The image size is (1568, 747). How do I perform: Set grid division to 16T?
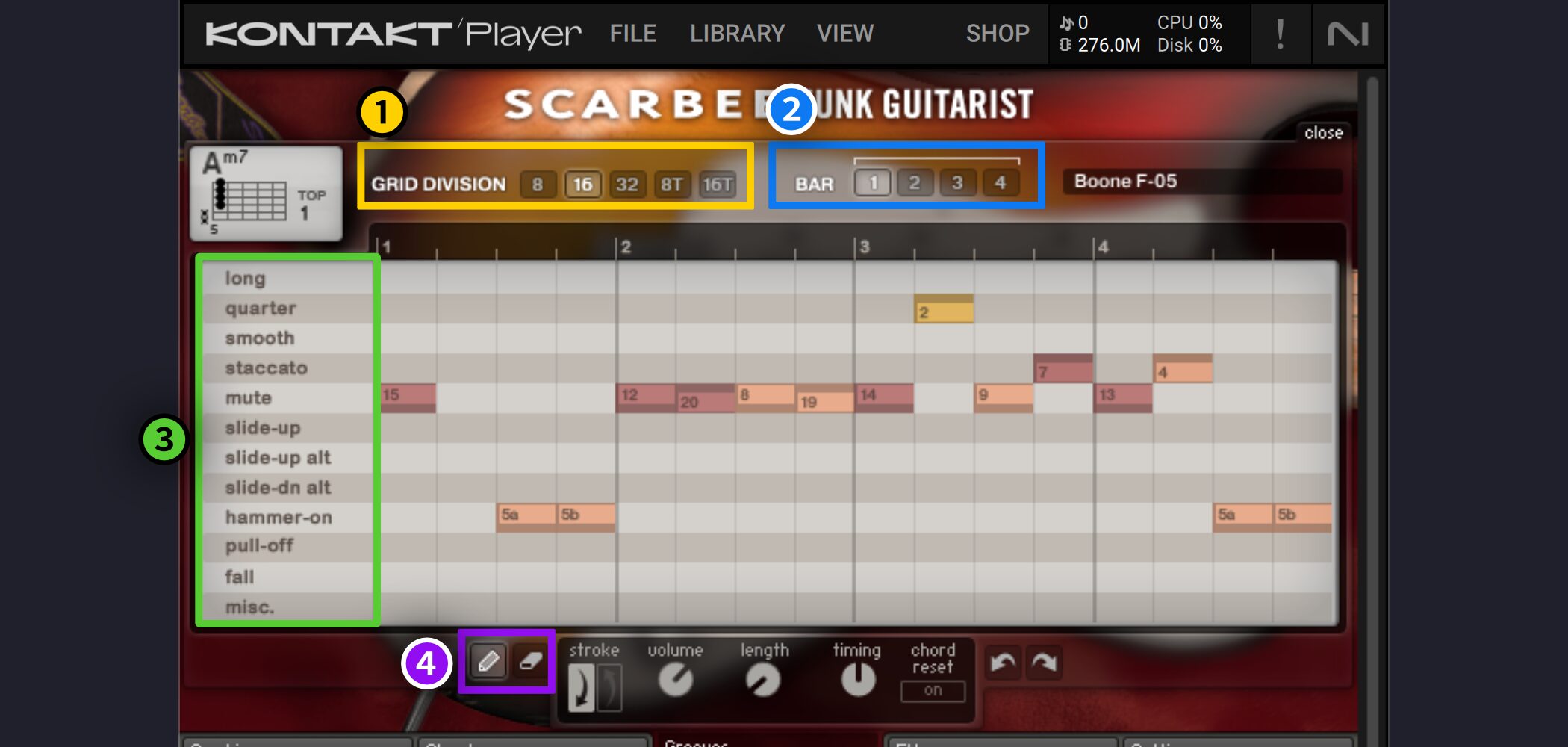(x=718, y=184)
